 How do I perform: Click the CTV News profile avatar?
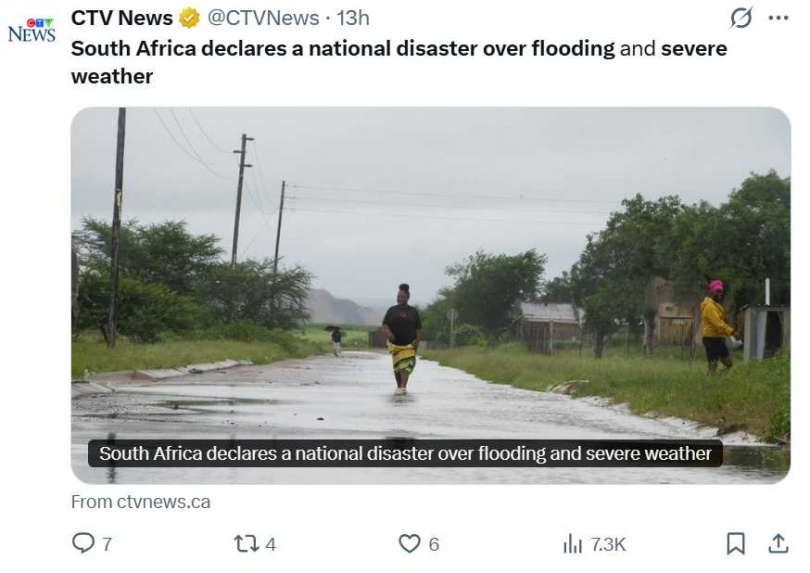31,30
